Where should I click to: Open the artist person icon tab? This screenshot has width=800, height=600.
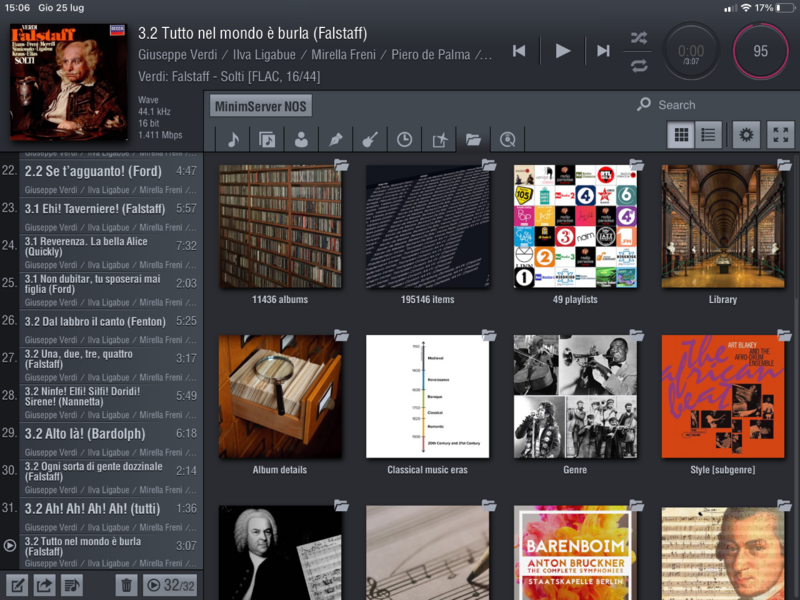[x=301, y=140]
